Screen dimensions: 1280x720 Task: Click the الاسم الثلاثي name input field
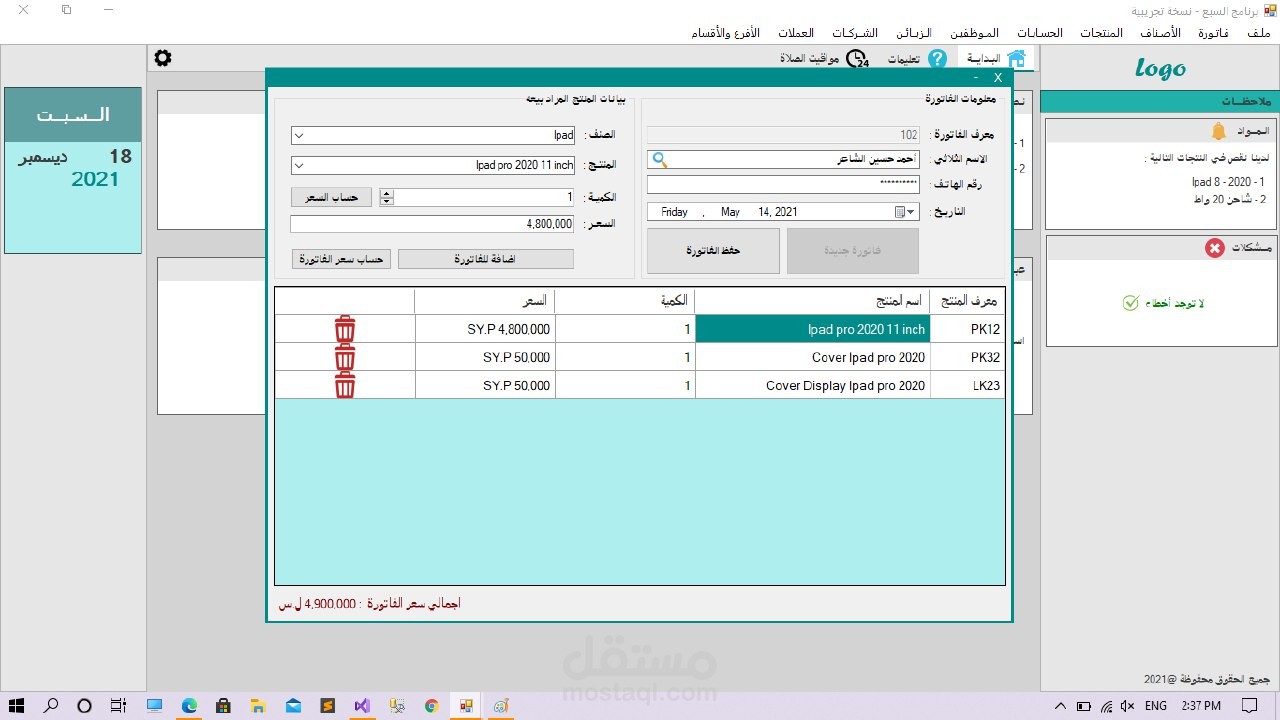783,159
